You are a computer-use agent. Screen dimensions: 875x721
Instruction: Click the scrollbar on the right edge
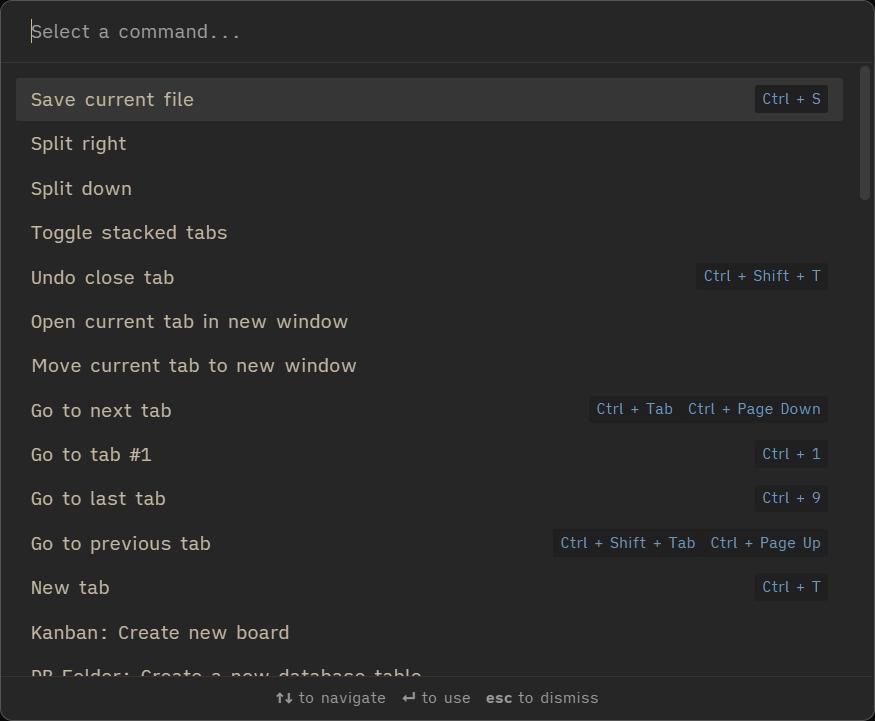tap(864, 130)
